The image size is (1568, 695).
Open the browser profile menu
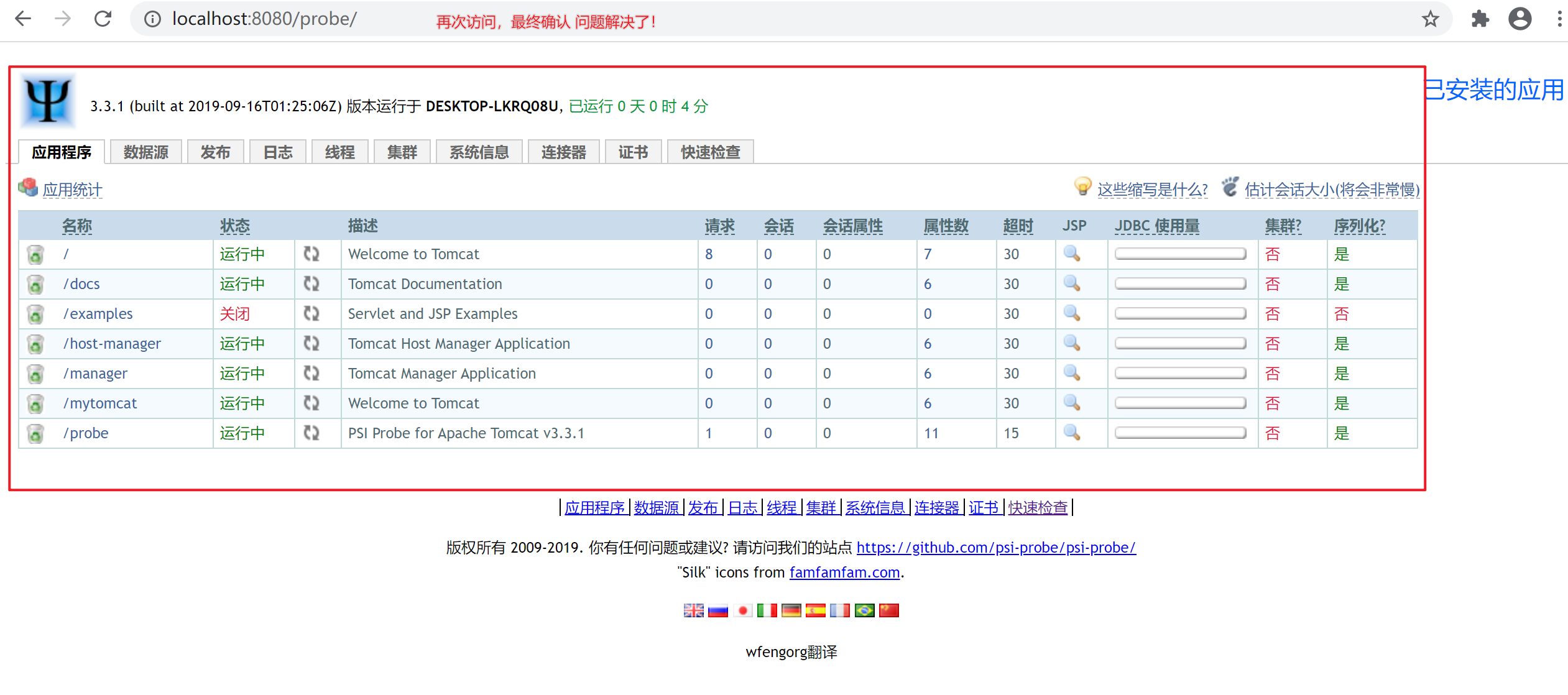pyautogui.click(x=1520, y=19)
